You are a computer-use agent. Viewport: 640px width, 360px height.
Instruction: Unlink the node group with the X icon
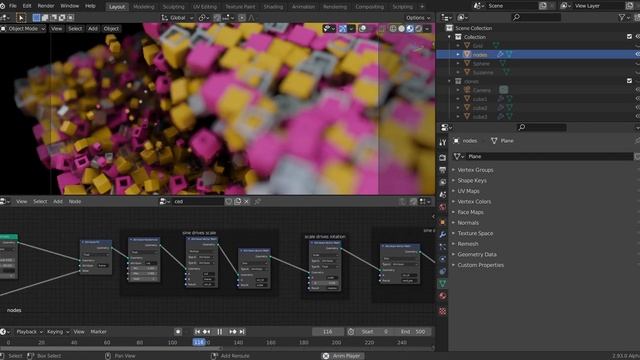point(246,201)
